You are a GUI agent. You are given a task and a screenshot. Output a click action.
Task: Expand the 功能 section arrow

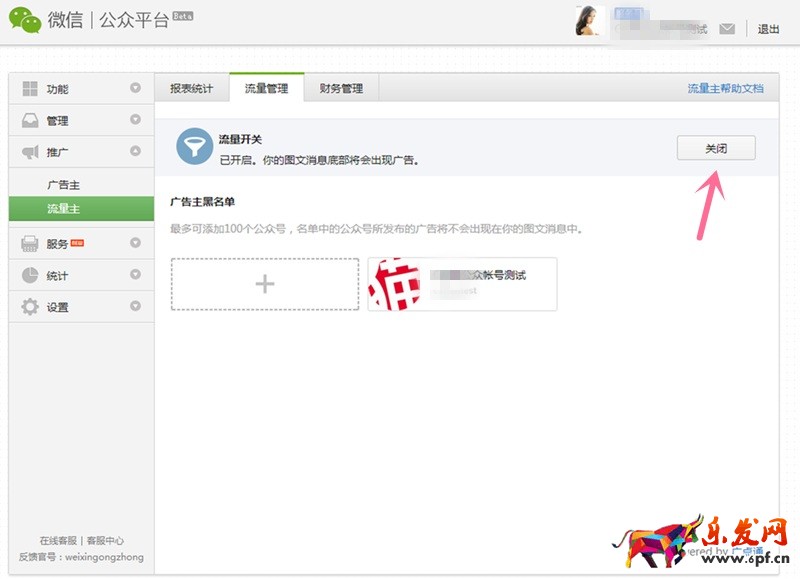pos(135,88)
